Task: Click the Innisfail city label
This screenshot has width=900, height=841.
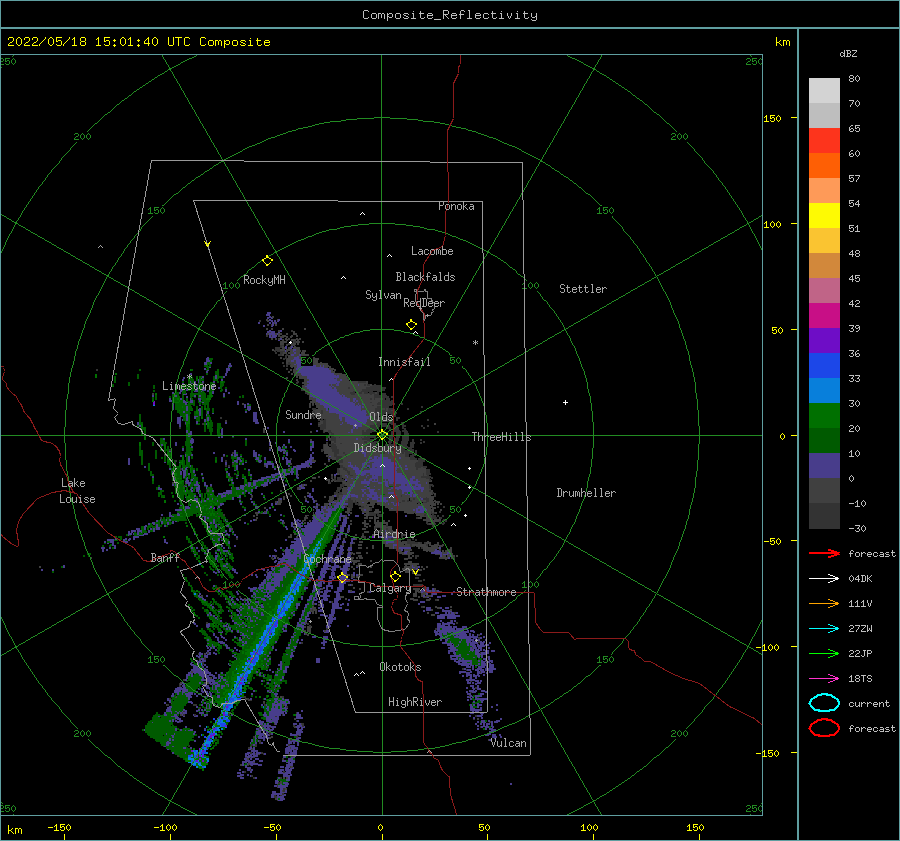Action: point(404,362)
